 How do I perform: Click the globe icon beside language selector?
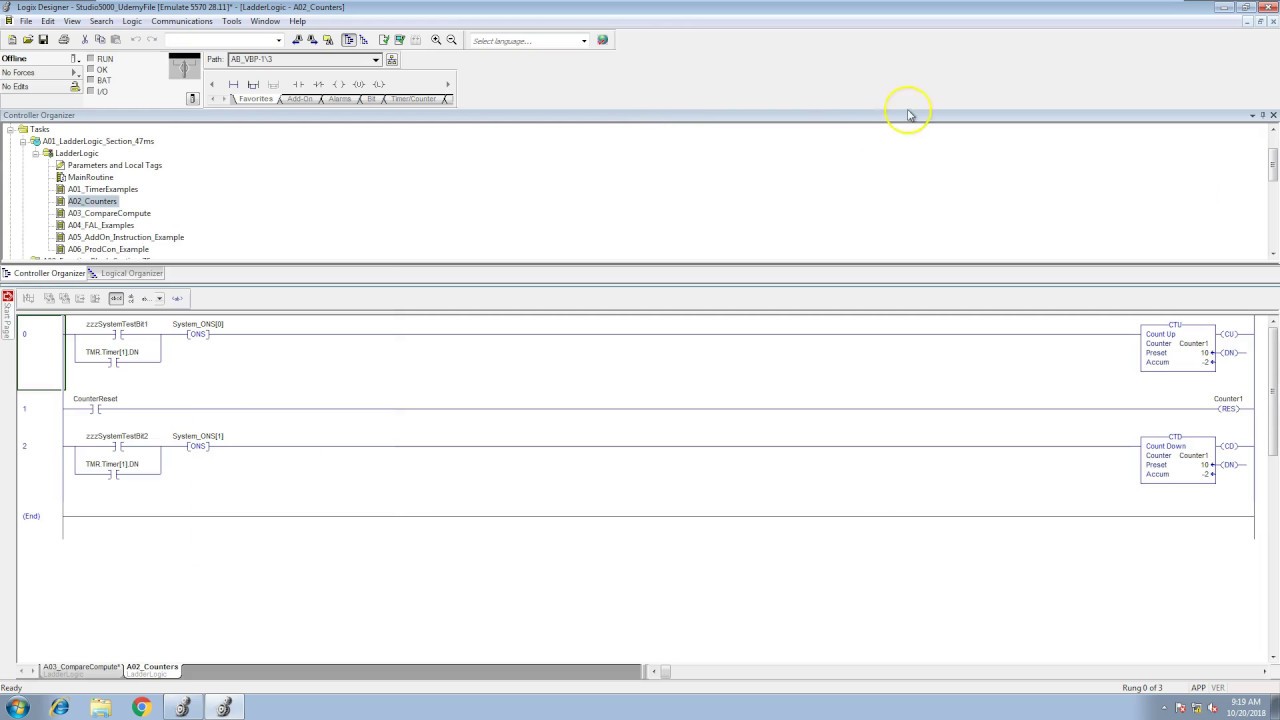602,40
